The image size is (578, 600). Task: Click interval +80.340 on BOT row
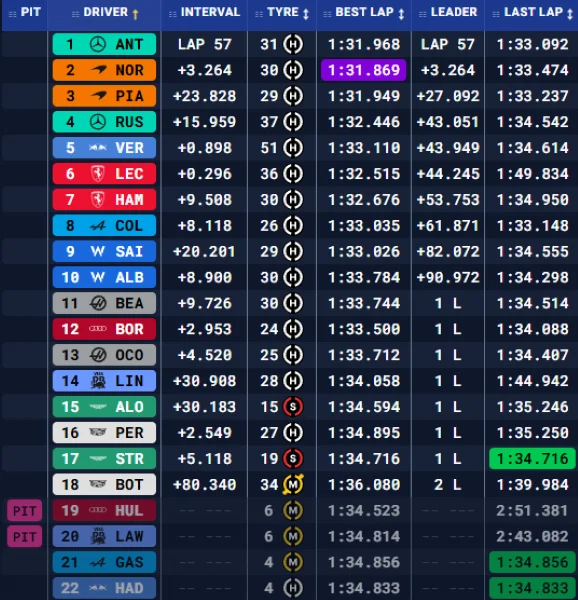click(205, 485)
